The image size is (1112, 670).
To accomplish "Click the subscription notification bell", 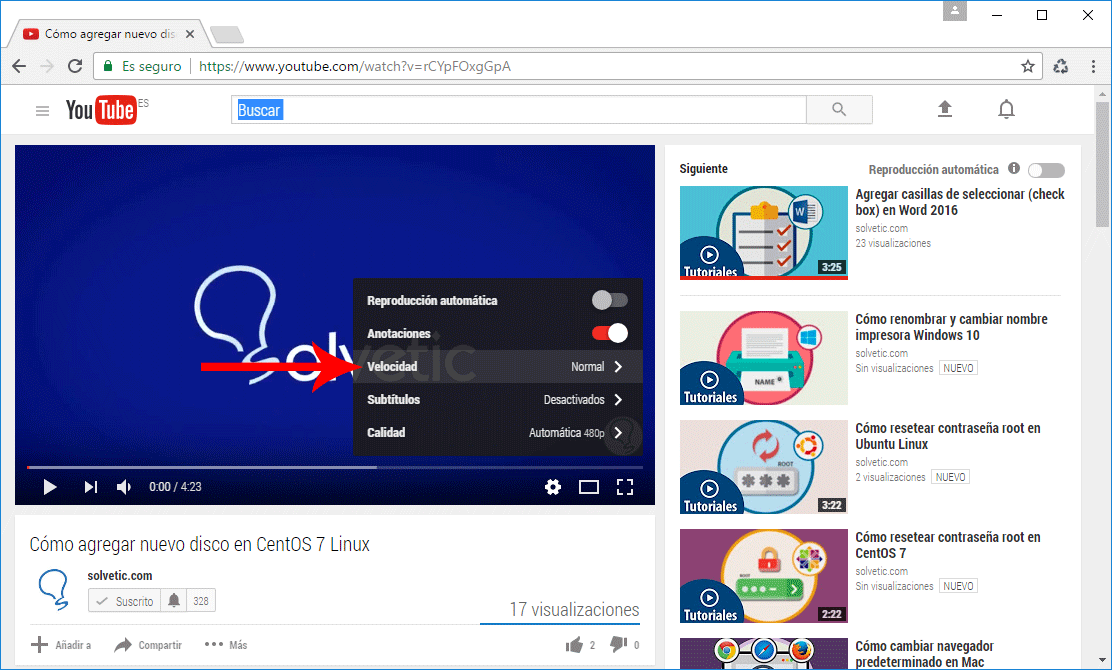I will [x=174, y=601].
